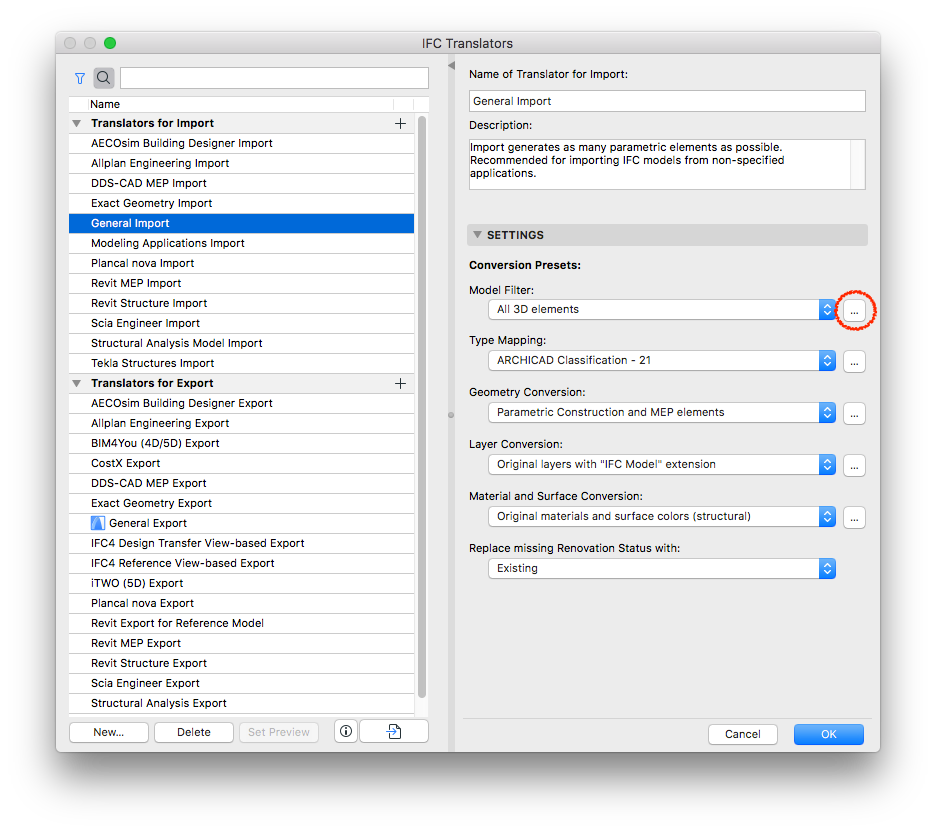
Task: Select DDS-CAD MEP Export
Action: click(x=242, y=483)
